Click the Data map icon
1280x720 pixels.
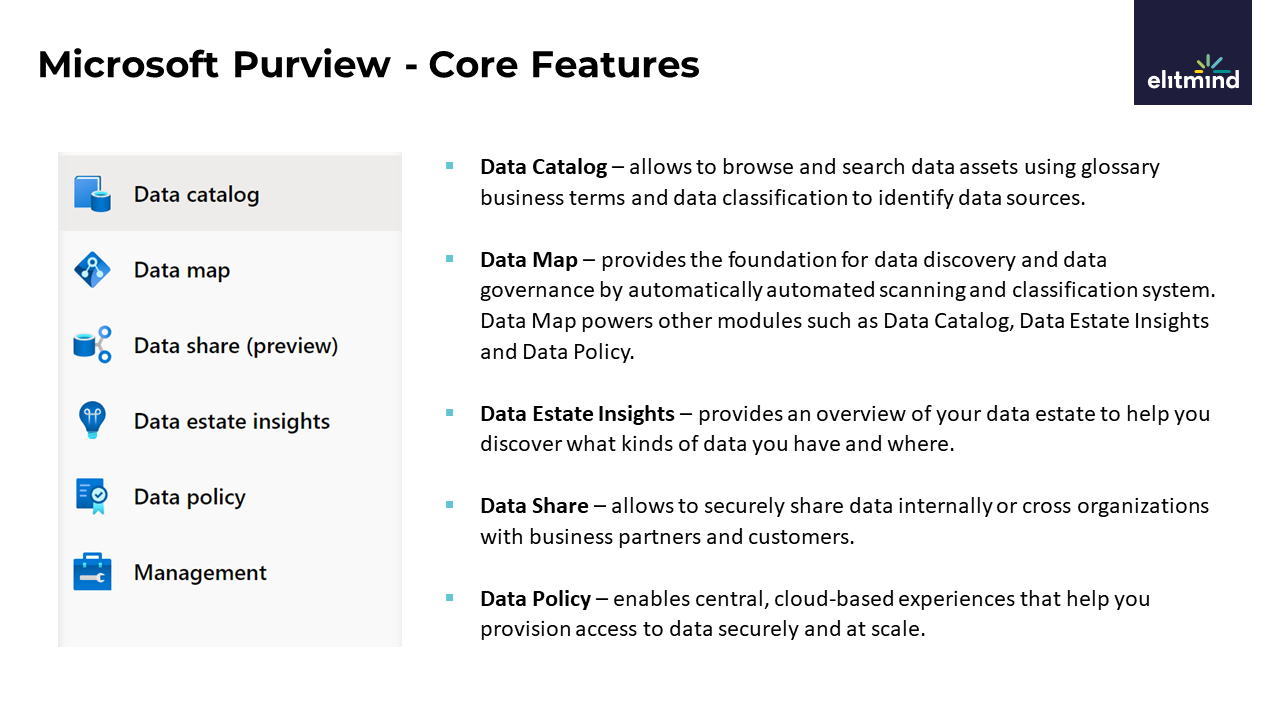[x=92, y=270]
